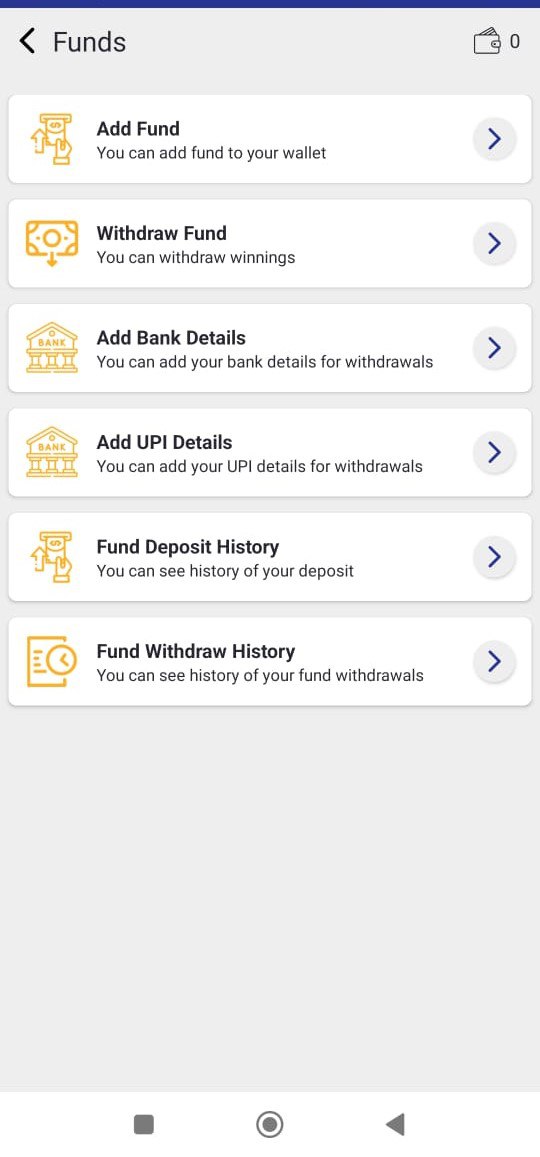Click the Add Bank Details bank icon
540x1157 pixels.
(52, 348)
